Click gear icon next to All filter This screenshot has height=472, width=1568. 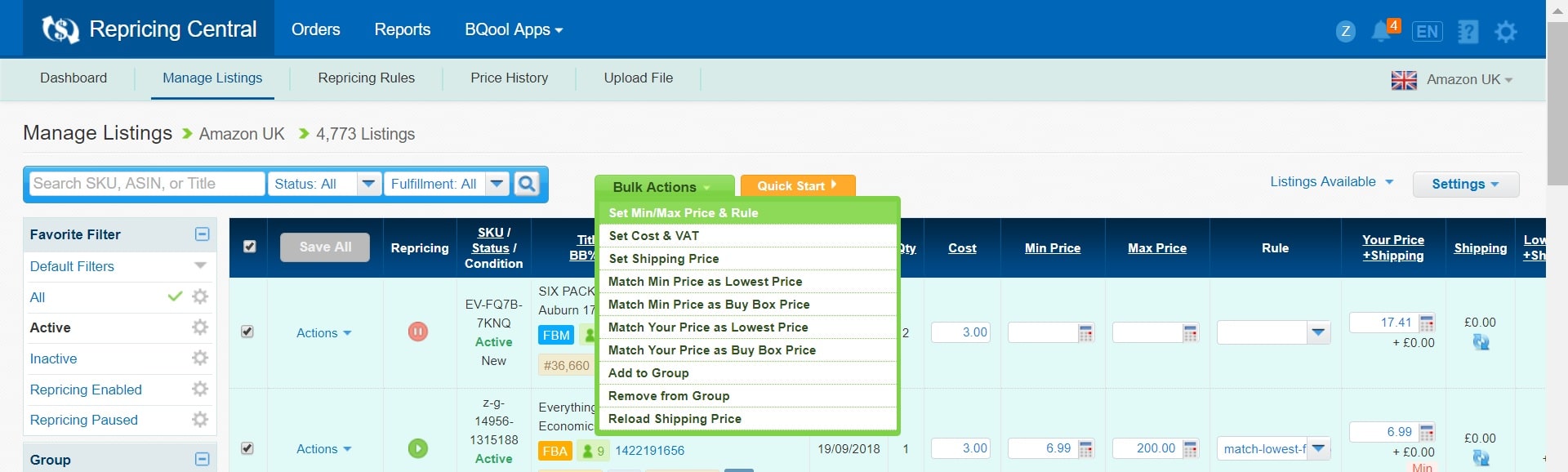tap(200, 296)
